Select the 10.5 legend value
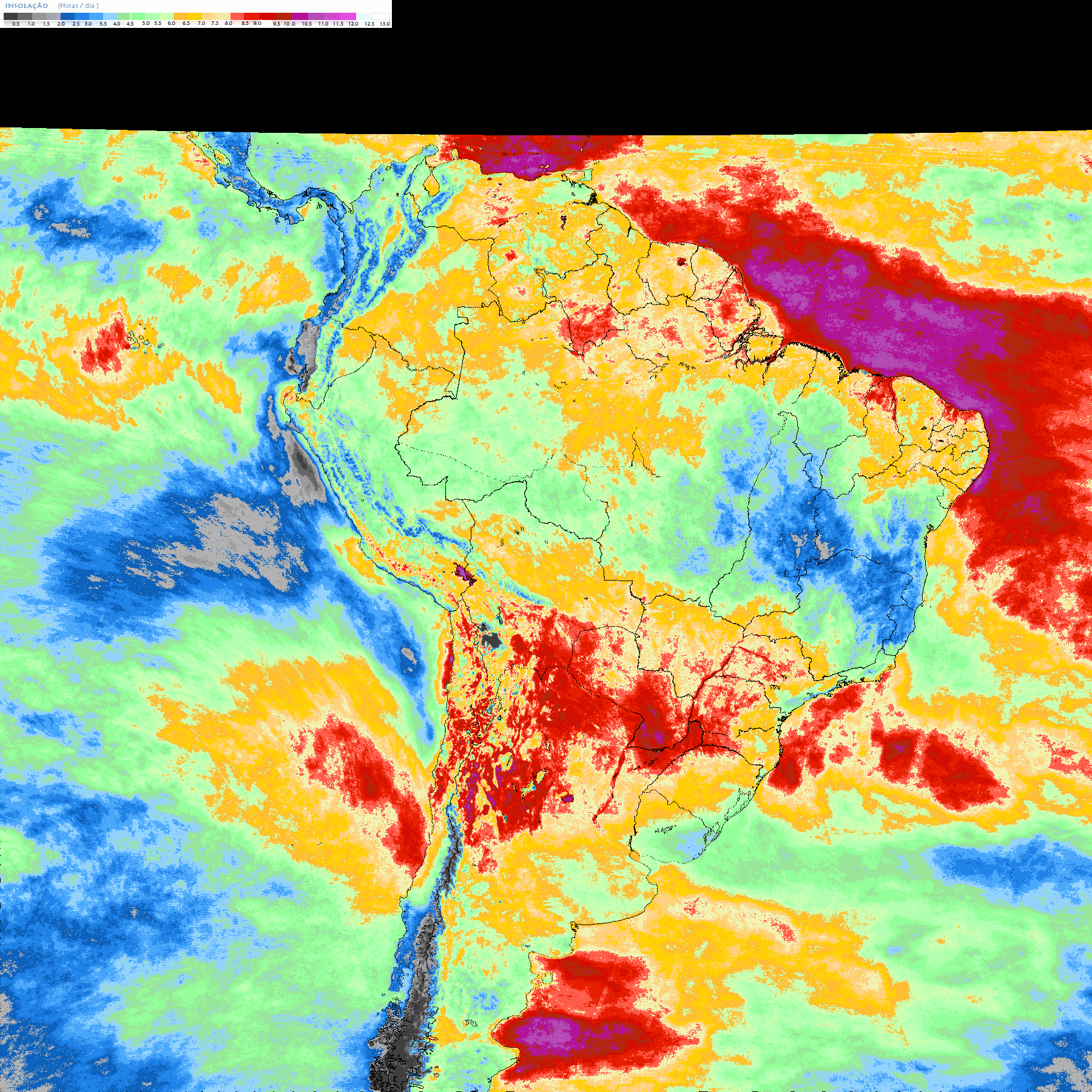 click(307, 24)
